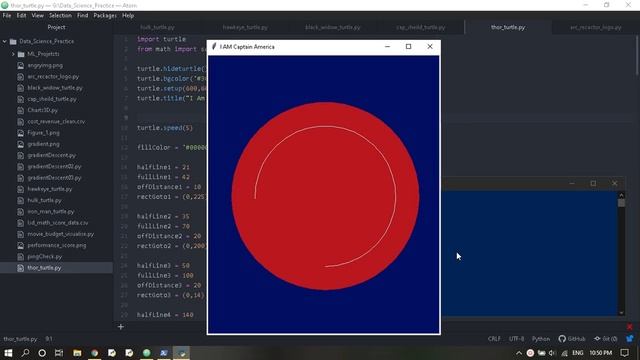Open Cortana circle icon in taskbar
This screenshot has height=360, width=640.
tap(42, 353)
